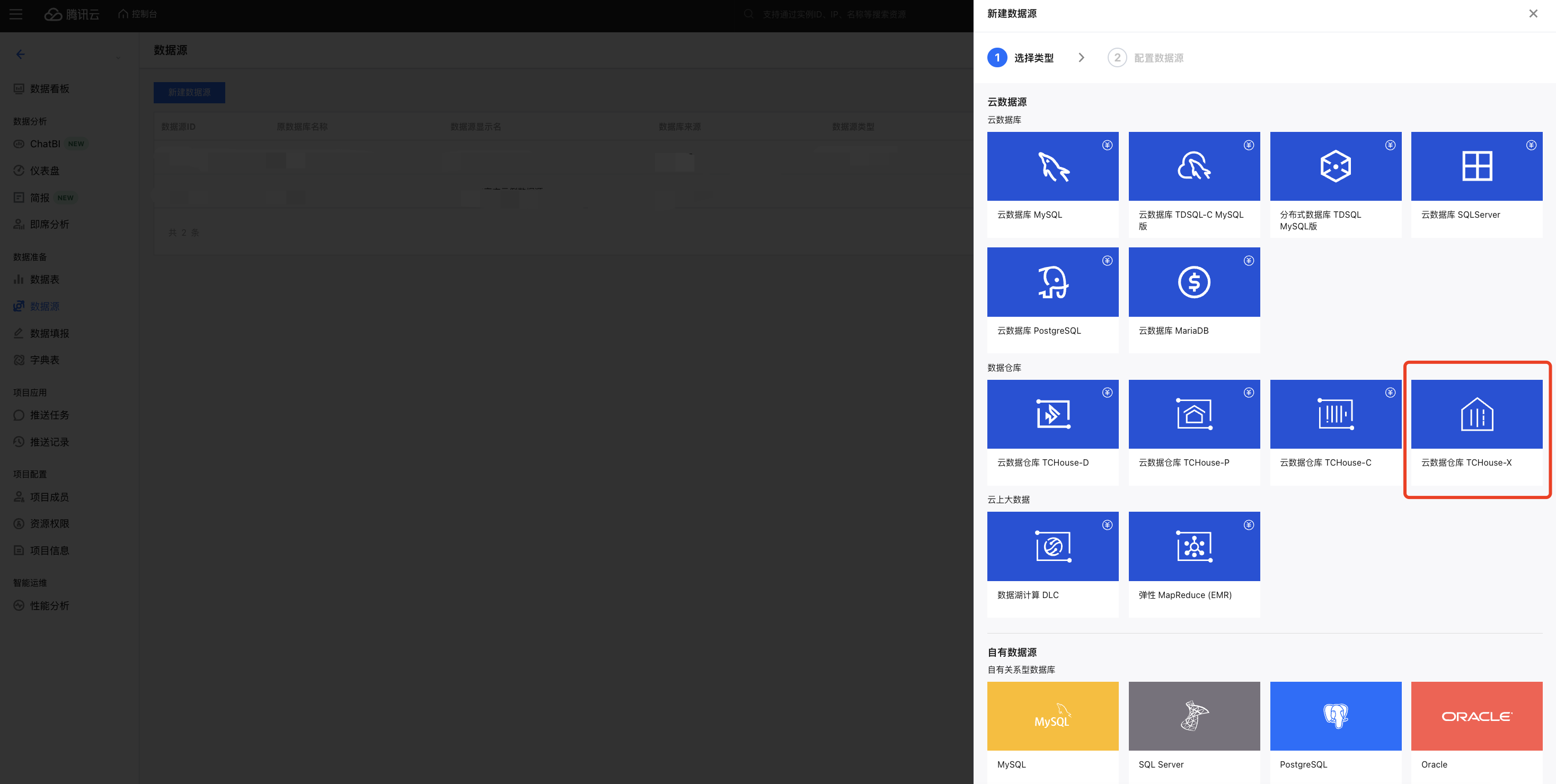The width and height of the screenshot is (1556, 784).
Task: Select the 弹性 MapReduce (EMR) icon
Action: pos(1194,546)
